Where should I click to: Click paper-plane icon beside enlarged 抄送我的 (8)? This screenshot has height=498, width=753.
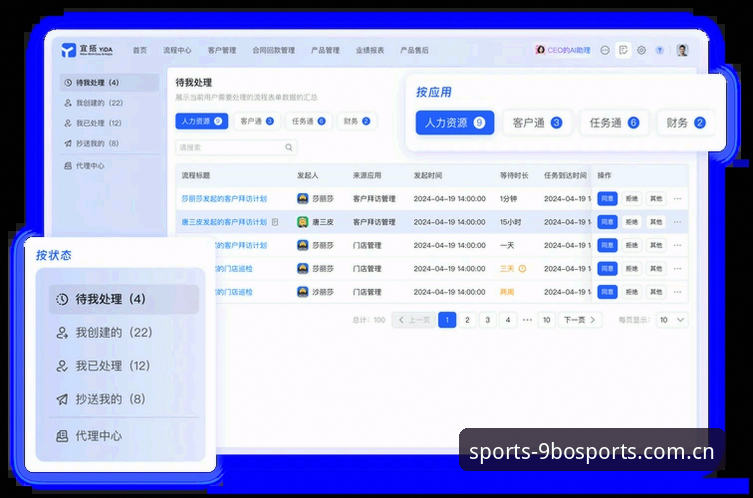62,399
